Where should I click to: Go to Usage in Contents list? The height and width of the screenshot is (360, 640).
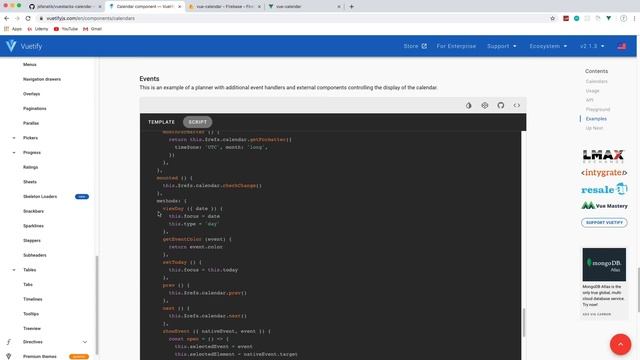tap(592, 91)
